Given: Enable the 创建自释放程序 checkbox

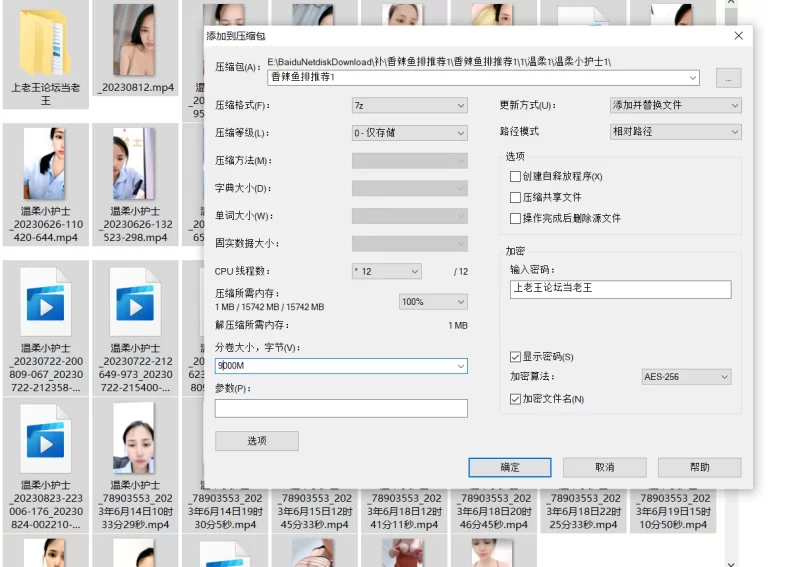Looking at the screenshot, I should pos(515,177).
